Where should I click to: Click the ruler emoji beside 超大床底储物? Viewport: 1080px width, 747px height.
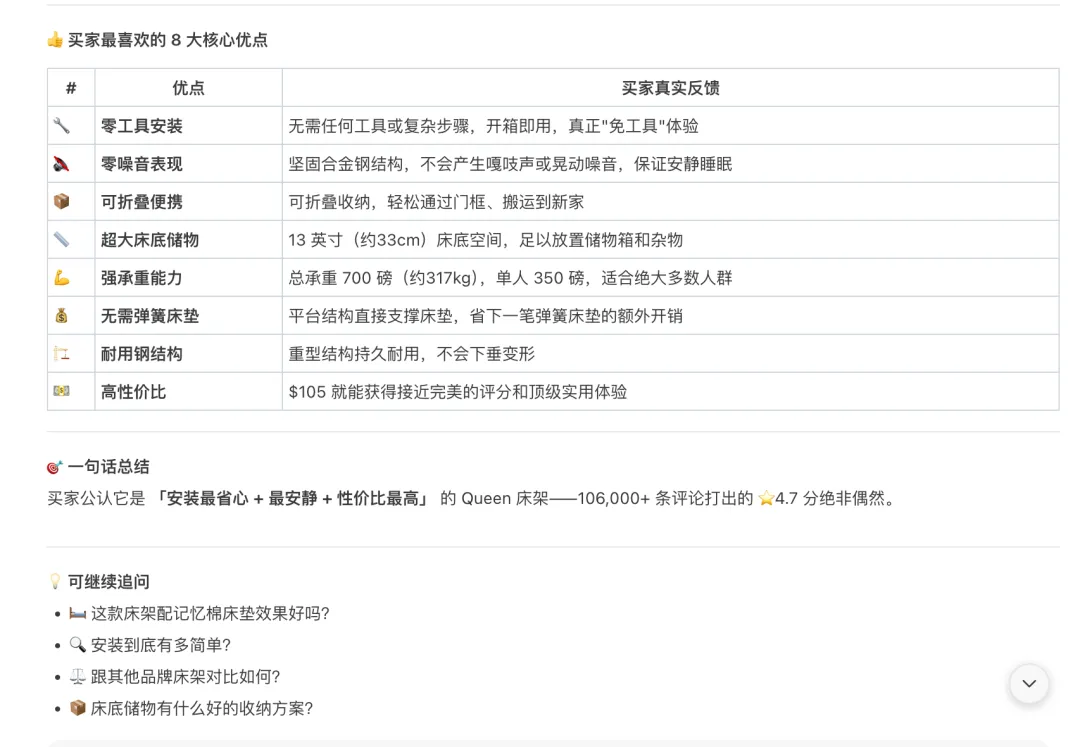(61, 240)
